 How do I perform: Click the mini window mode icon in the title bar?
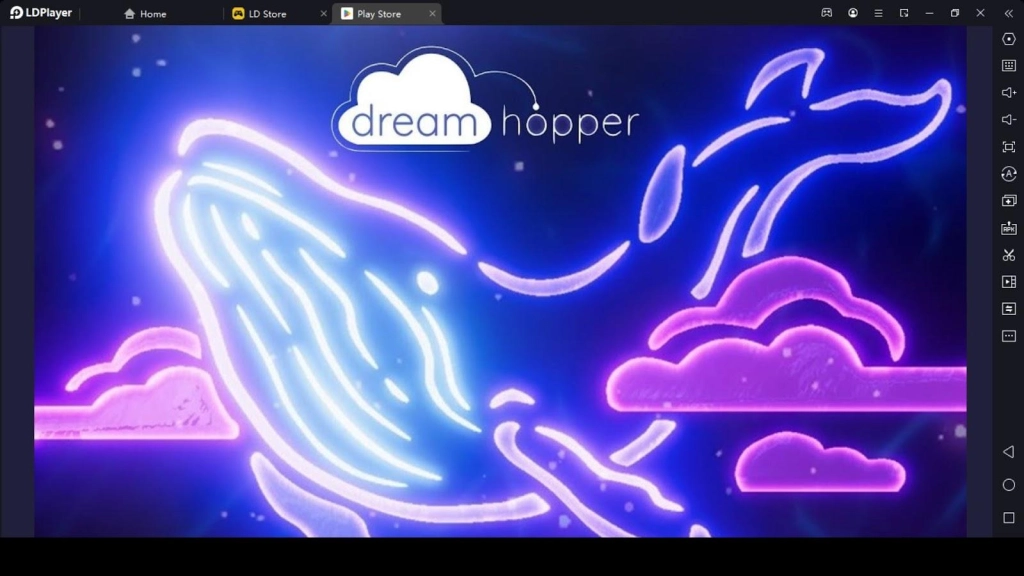(904, 13)
